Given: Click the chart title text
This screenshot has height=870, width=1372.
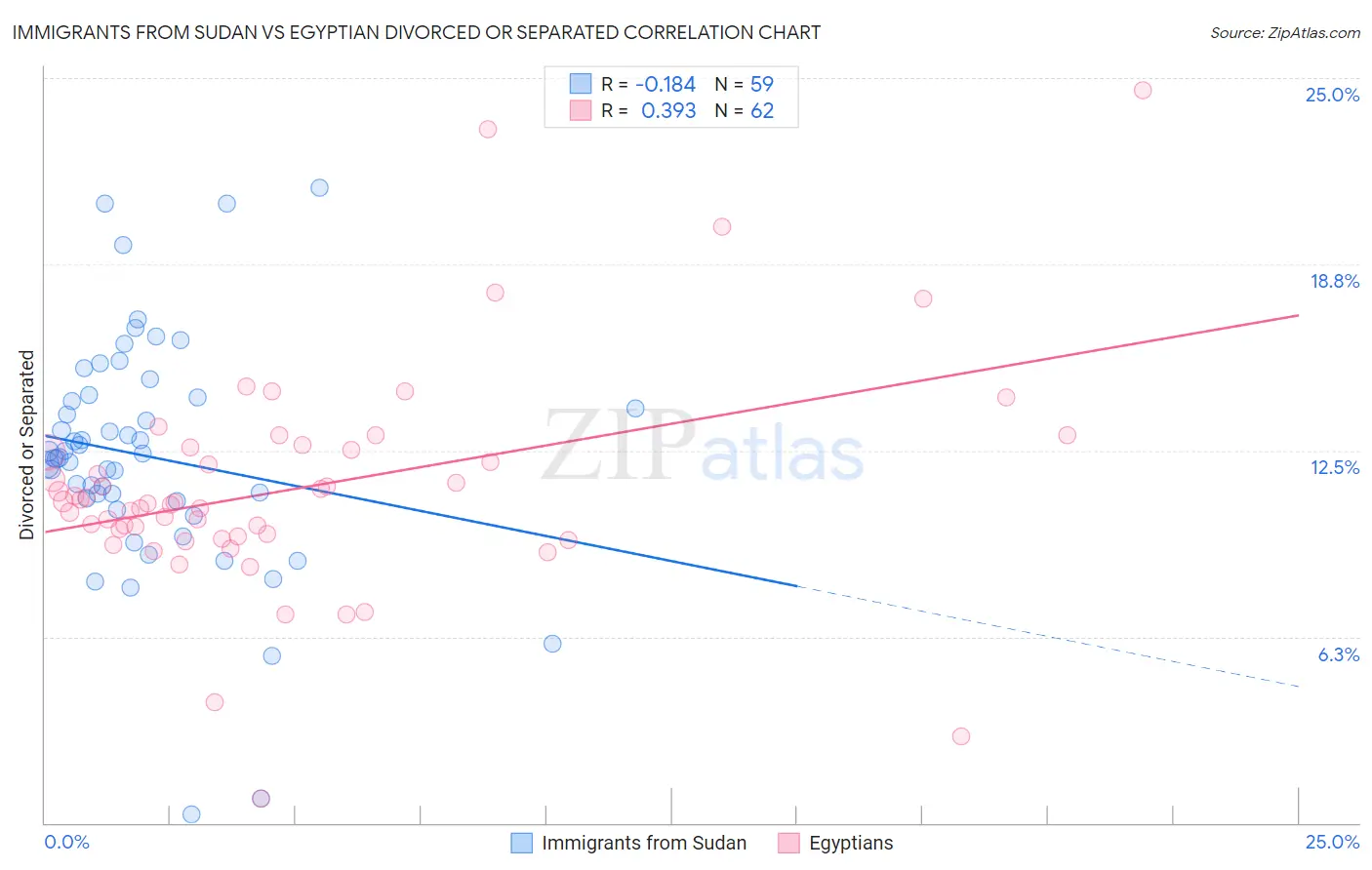Looking at the screenshot, I should click(x=417, y=32).
